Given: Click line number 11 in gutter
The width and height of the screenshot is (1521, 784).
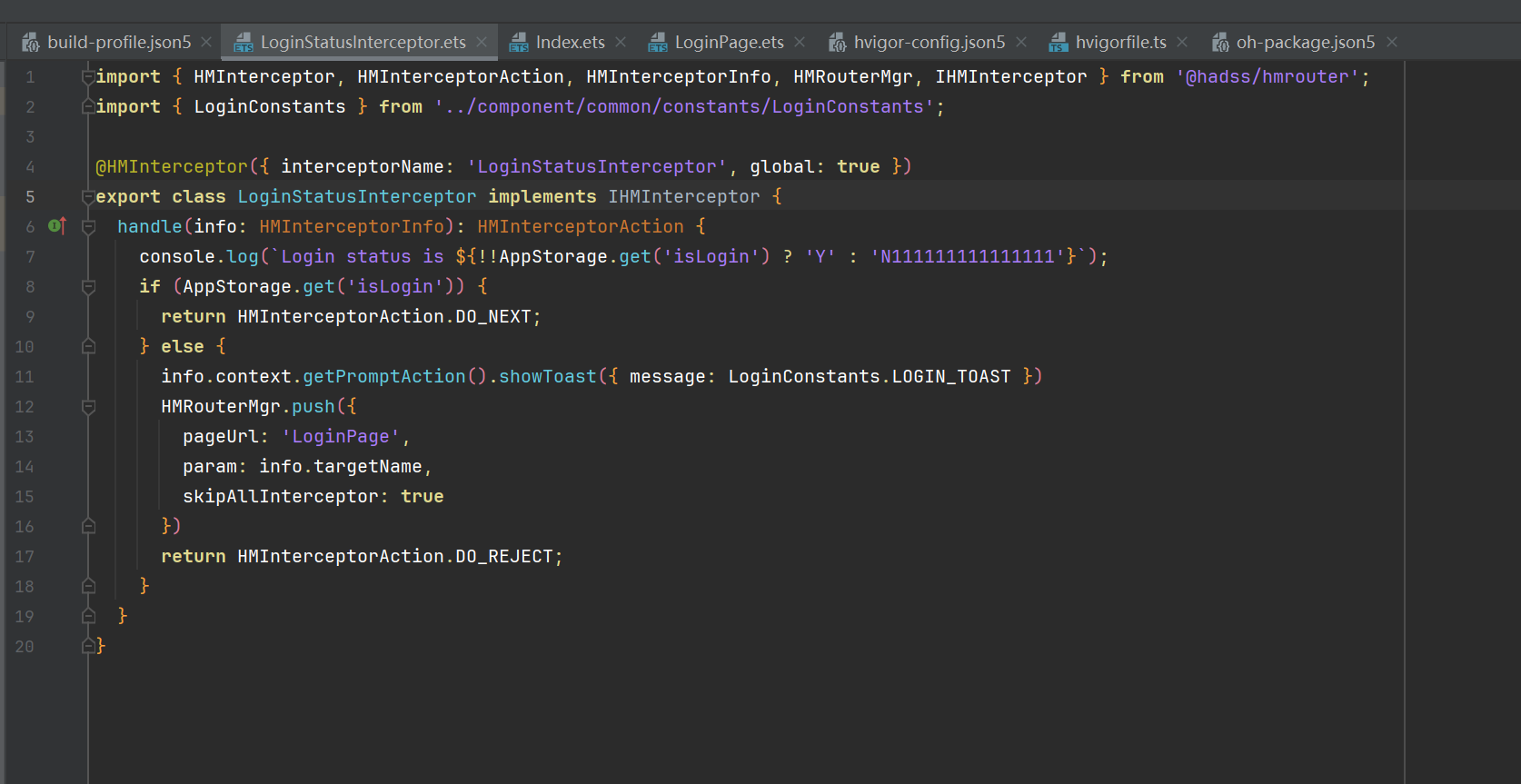Looking at the screenshot, I should point(25,377).
